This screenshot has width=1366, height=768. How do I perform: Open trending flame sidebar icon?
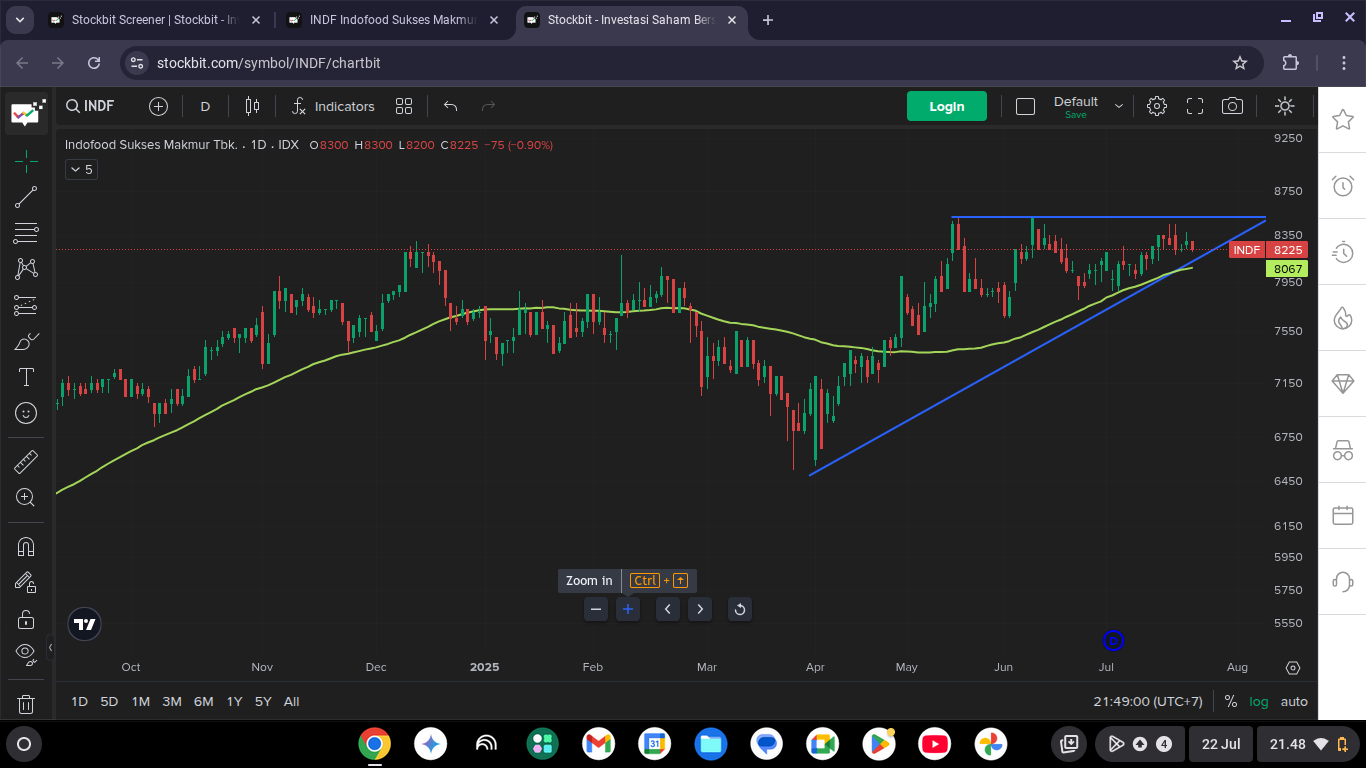click(1342, 318)
